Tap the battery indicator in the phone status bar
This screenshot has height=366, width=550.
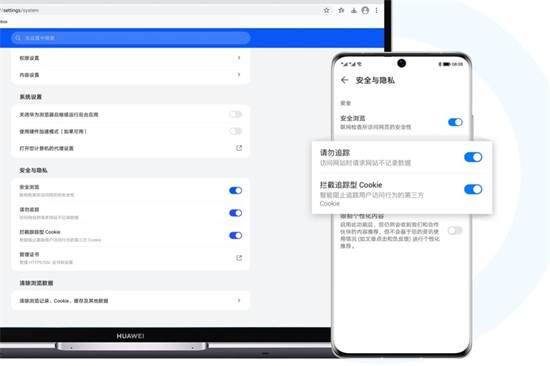447,64
